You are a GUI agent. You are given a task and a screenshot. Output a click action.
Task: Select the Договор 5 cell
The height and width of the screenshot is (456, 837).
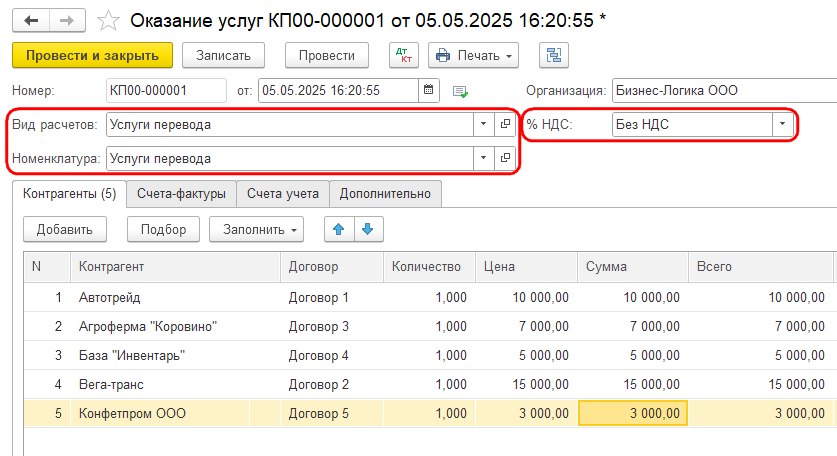pos(331,413)
